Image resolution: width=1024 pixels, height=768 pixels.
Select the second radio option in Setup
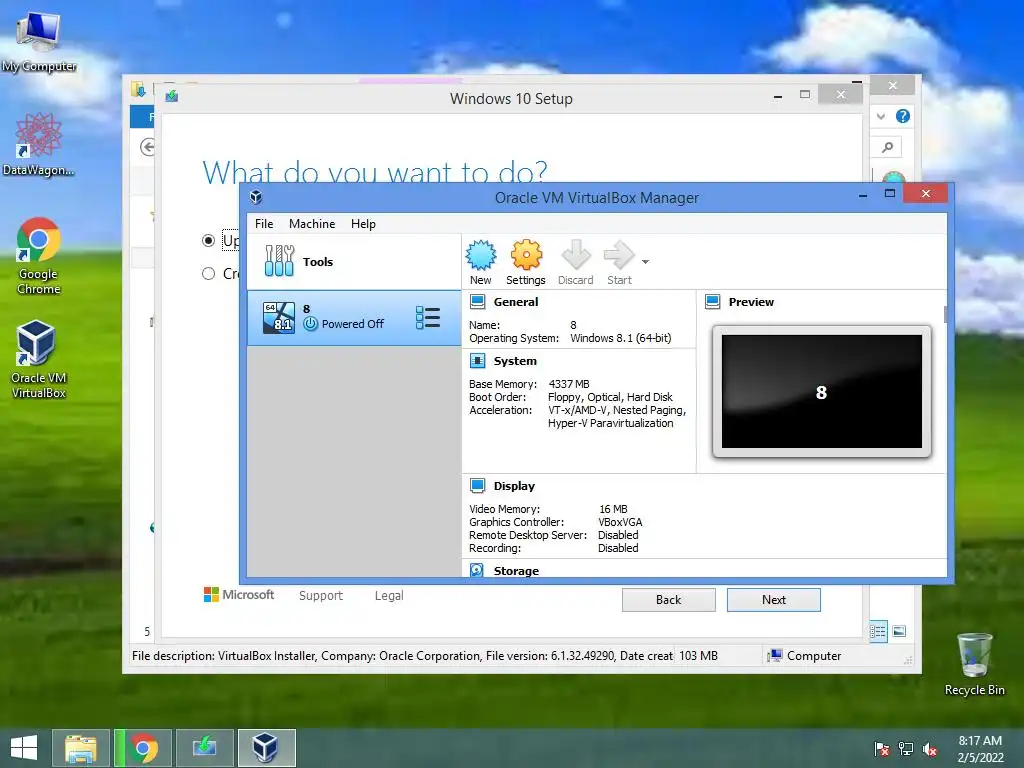(208, 274)
